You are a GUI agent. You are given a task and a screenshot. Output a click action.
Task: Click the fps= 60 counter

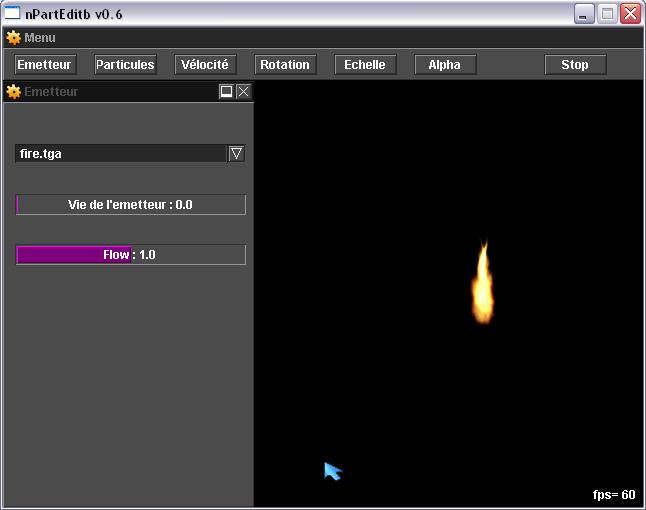pos(614,494)
